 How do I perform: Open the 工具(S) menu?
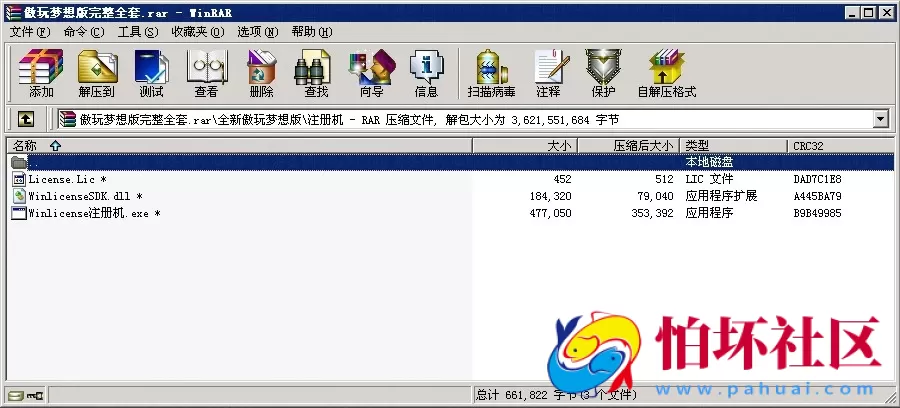pos(138,32)
